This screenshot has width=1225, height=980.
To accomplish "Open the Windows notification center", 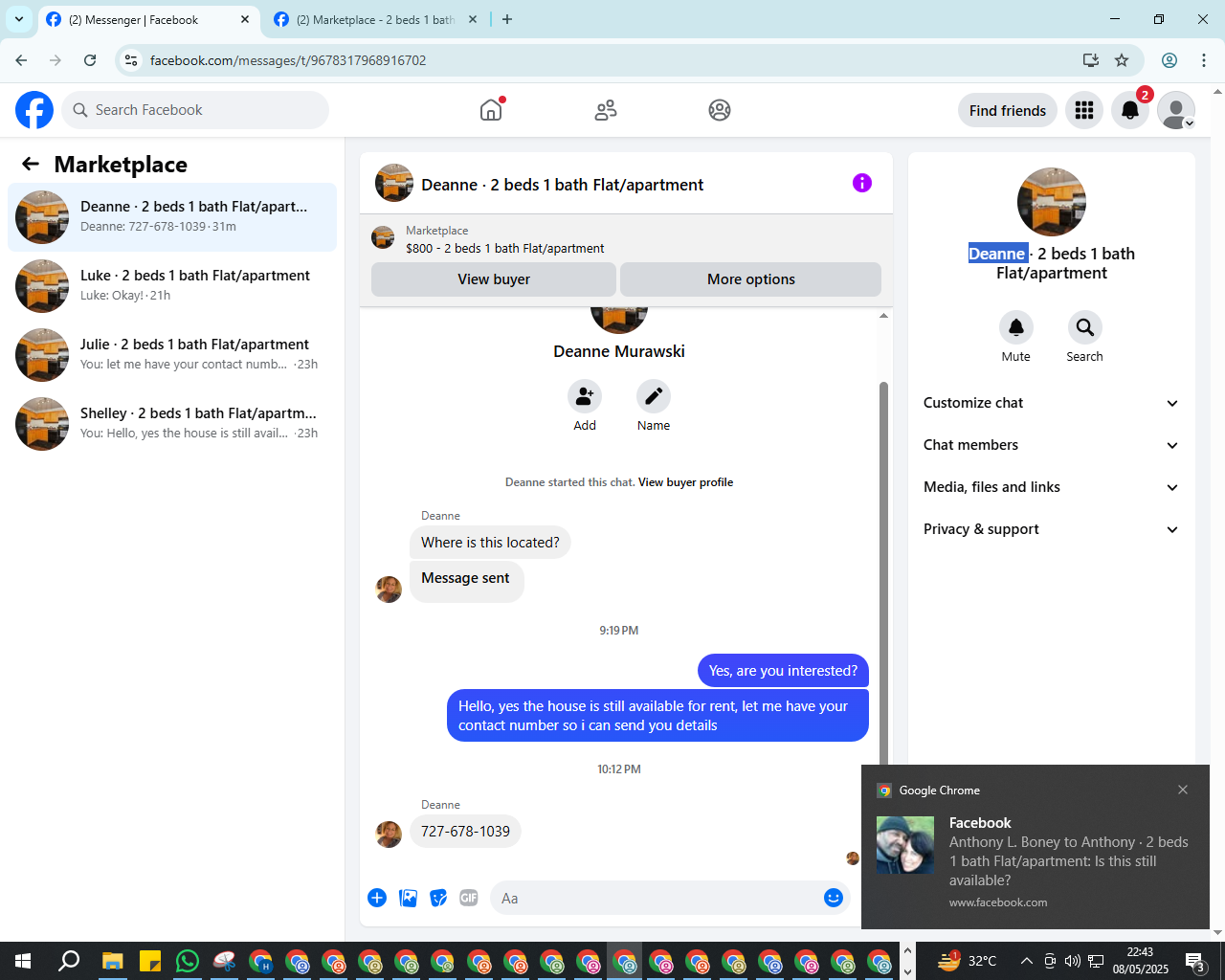I will [x=1195, y=961].
